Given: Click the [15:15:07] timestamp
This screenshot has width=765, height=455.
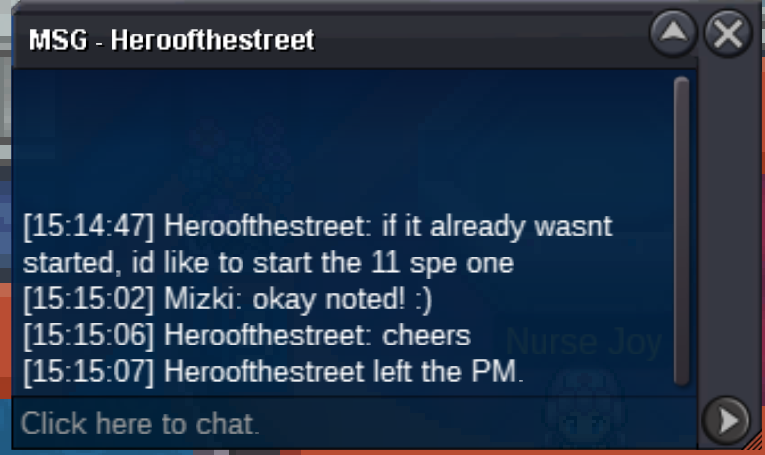Looking at the screenshot, I should pos(88,372).
